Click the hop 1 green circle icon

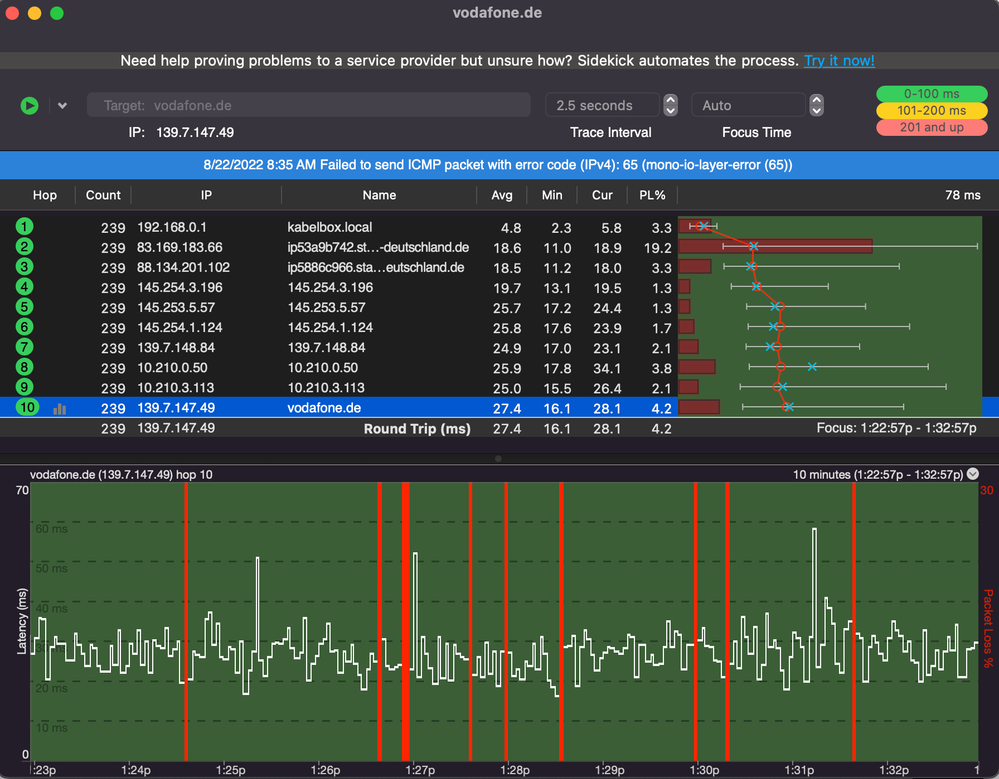point(24,227)
